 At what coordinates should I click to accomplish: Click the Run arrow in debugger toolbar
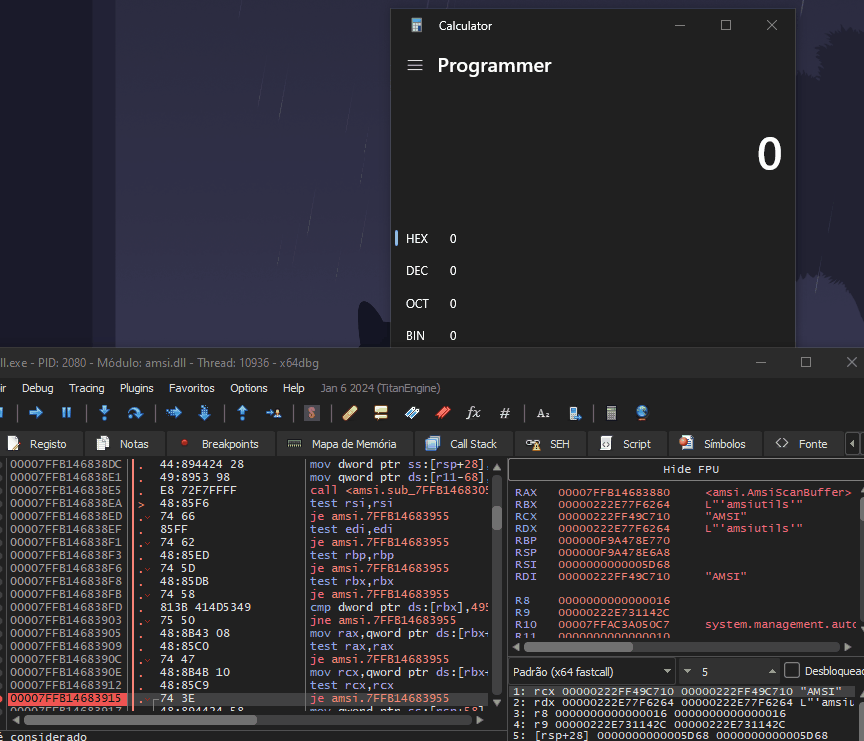36,412
